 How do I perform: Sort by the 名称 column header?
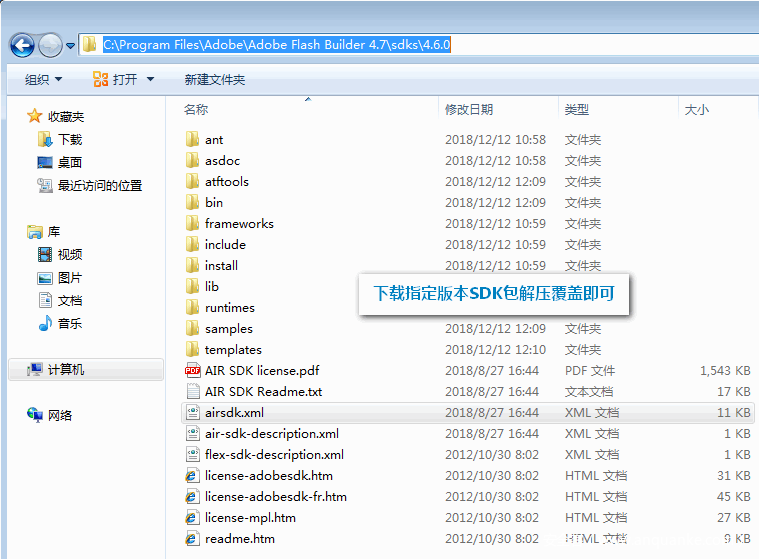[196, 109]
